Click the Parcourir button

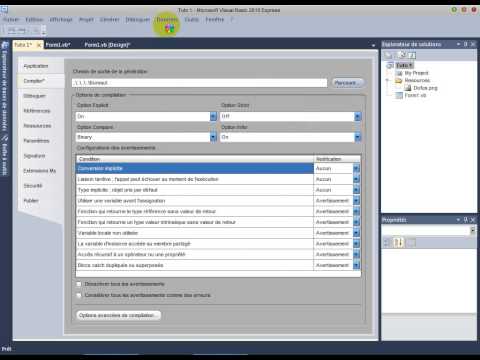click(x=348, y=83)
